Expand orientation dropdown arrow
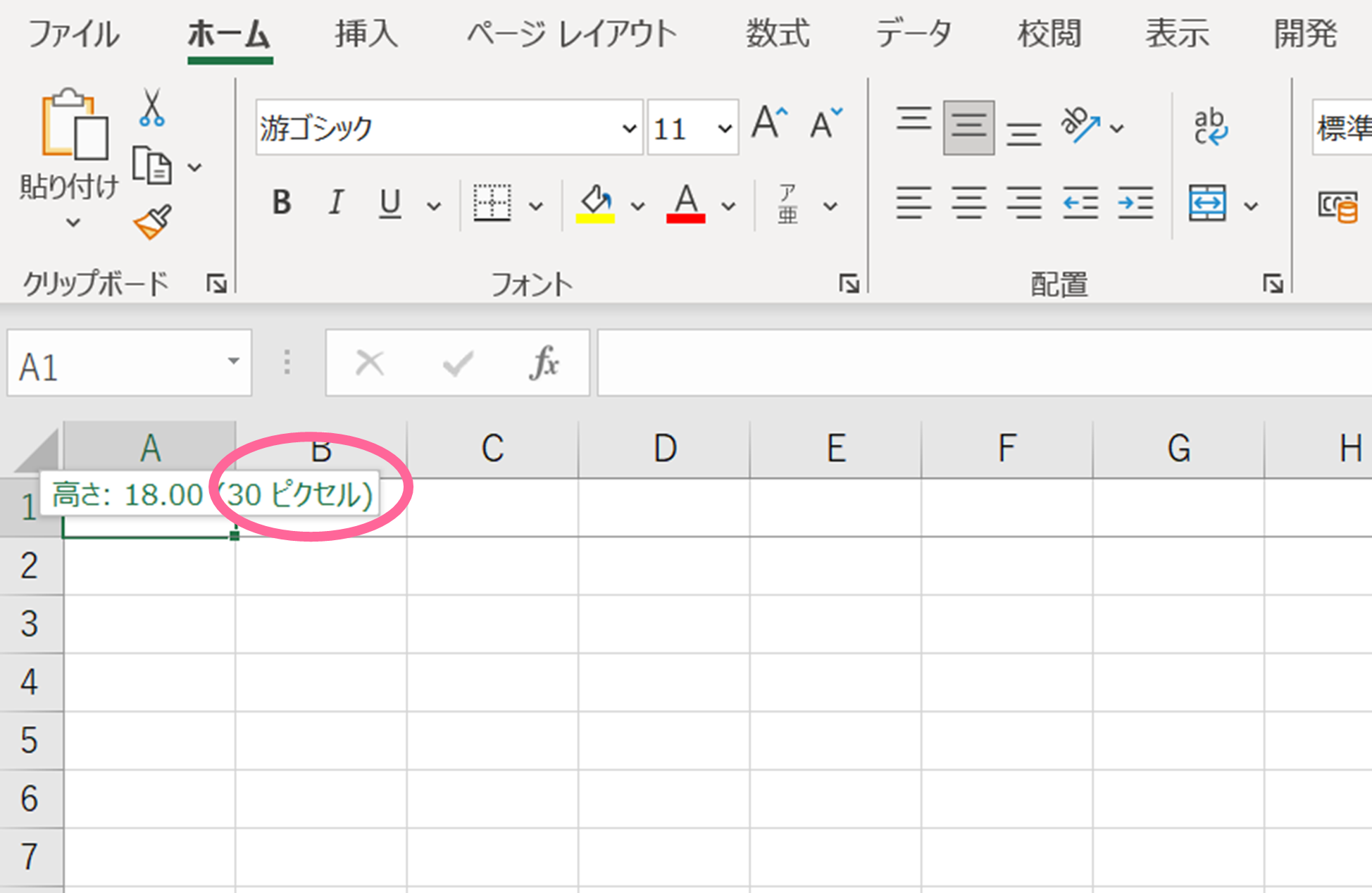The image size is (1372, 893). [1117, 128]
